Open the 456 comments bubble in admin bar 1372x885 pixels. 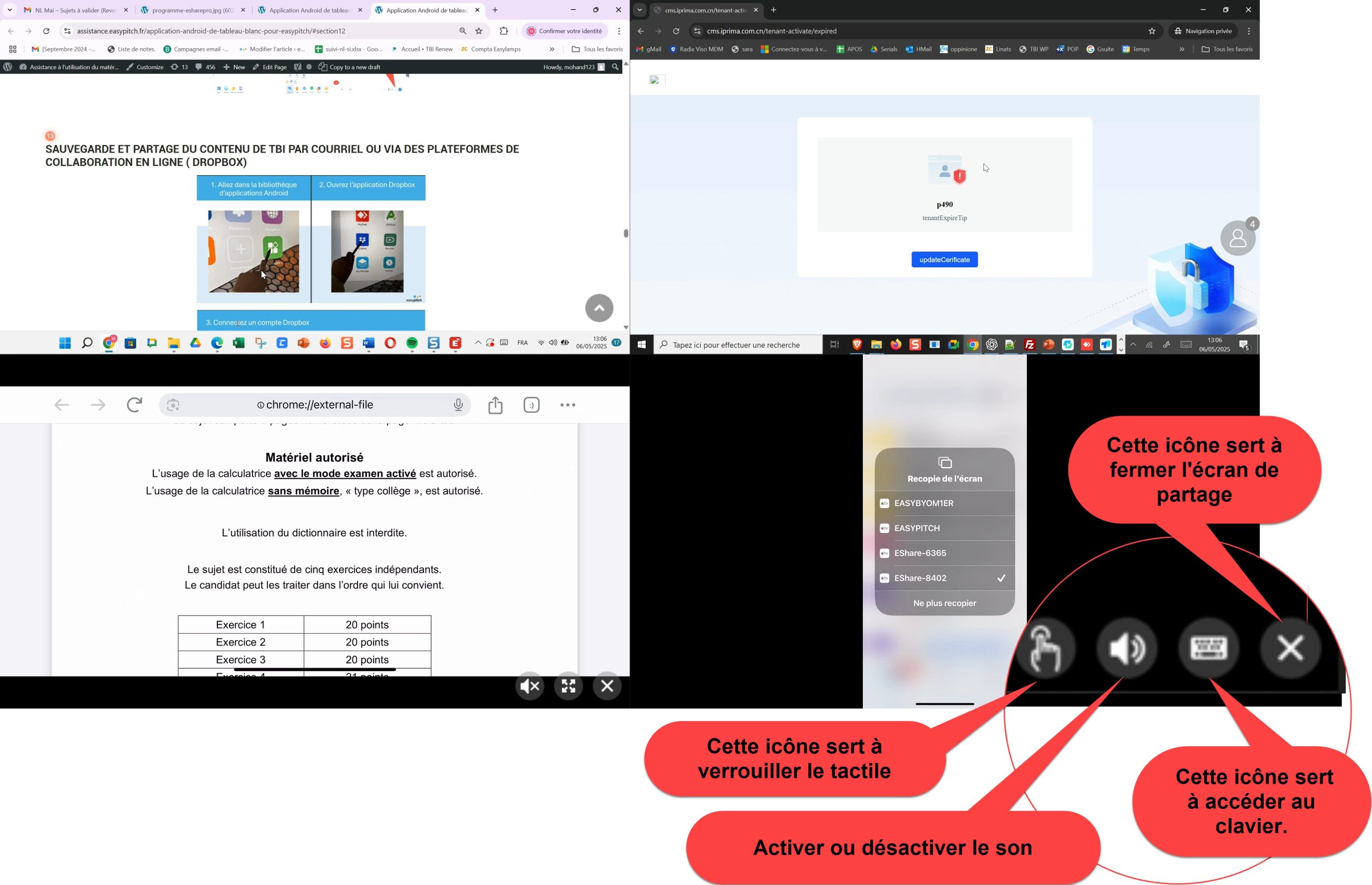205,67
